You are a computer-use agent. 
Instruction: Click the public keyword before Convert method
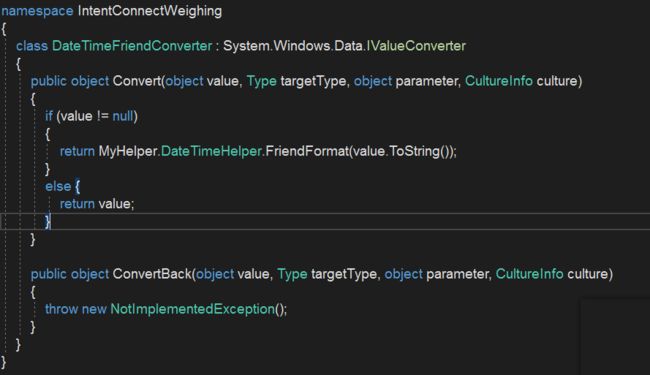(49, 81)
